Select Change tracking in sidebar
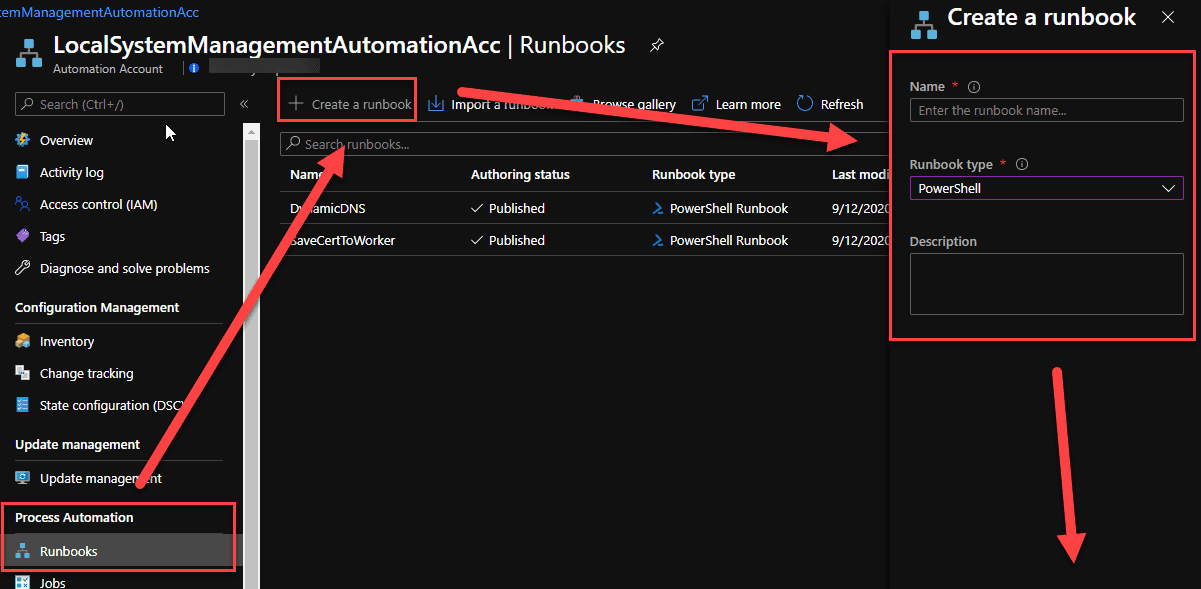Image resolution: width=1201 pixels, height=589 pixels. pos(86,374)
